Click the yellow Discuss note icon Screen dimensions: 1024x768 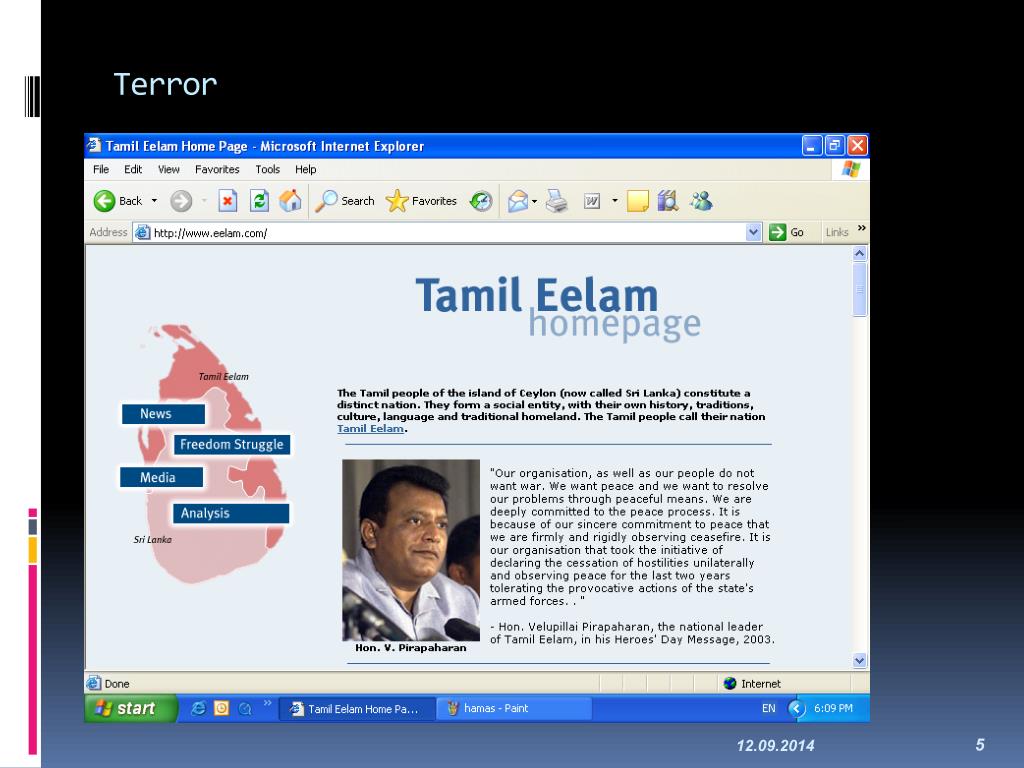coord(637,201)
